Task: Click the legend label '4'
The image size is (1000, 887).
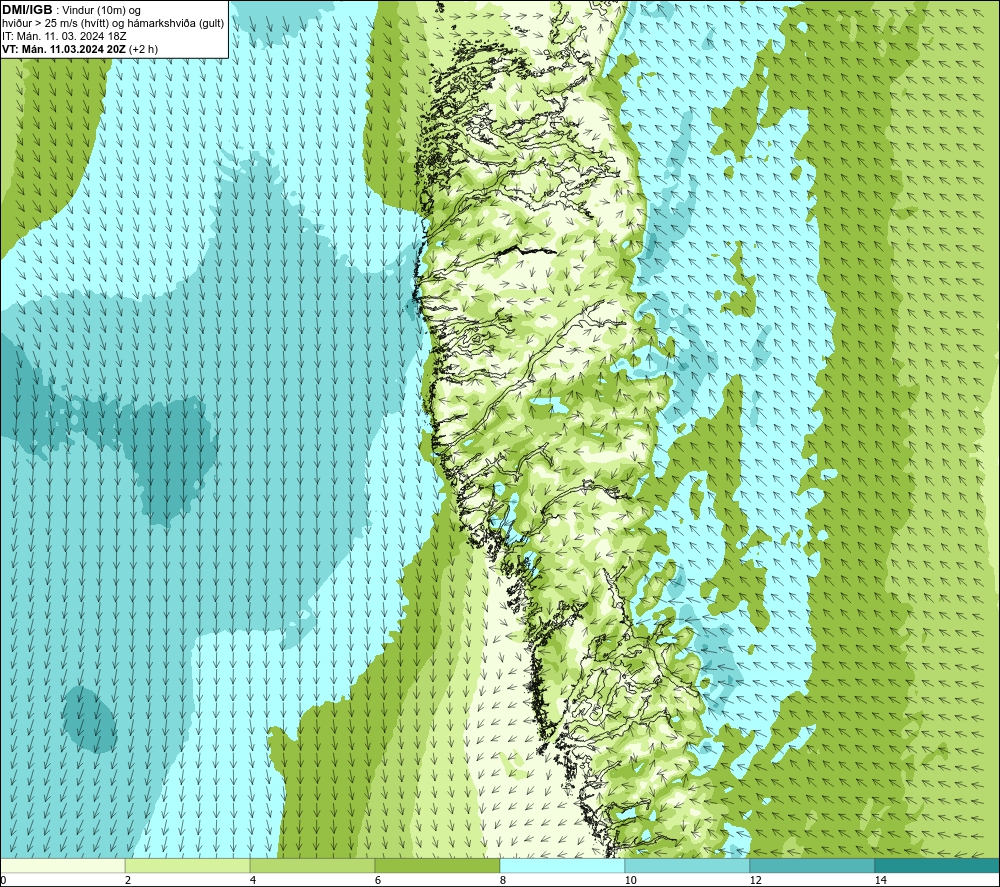Action: tap(253, 880)
